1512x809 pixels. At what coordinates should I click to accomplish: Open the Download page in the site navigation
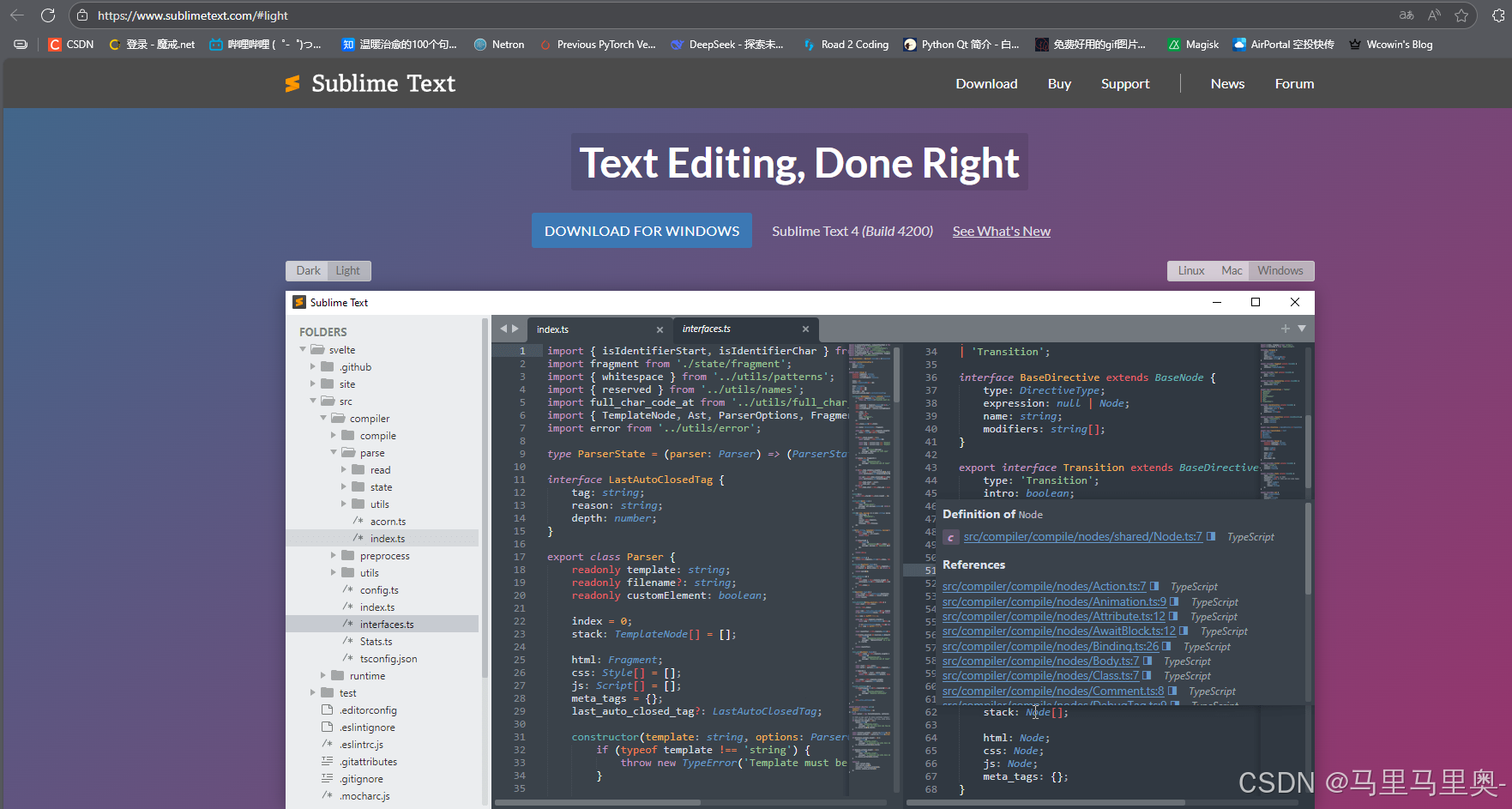coord(986,83)
